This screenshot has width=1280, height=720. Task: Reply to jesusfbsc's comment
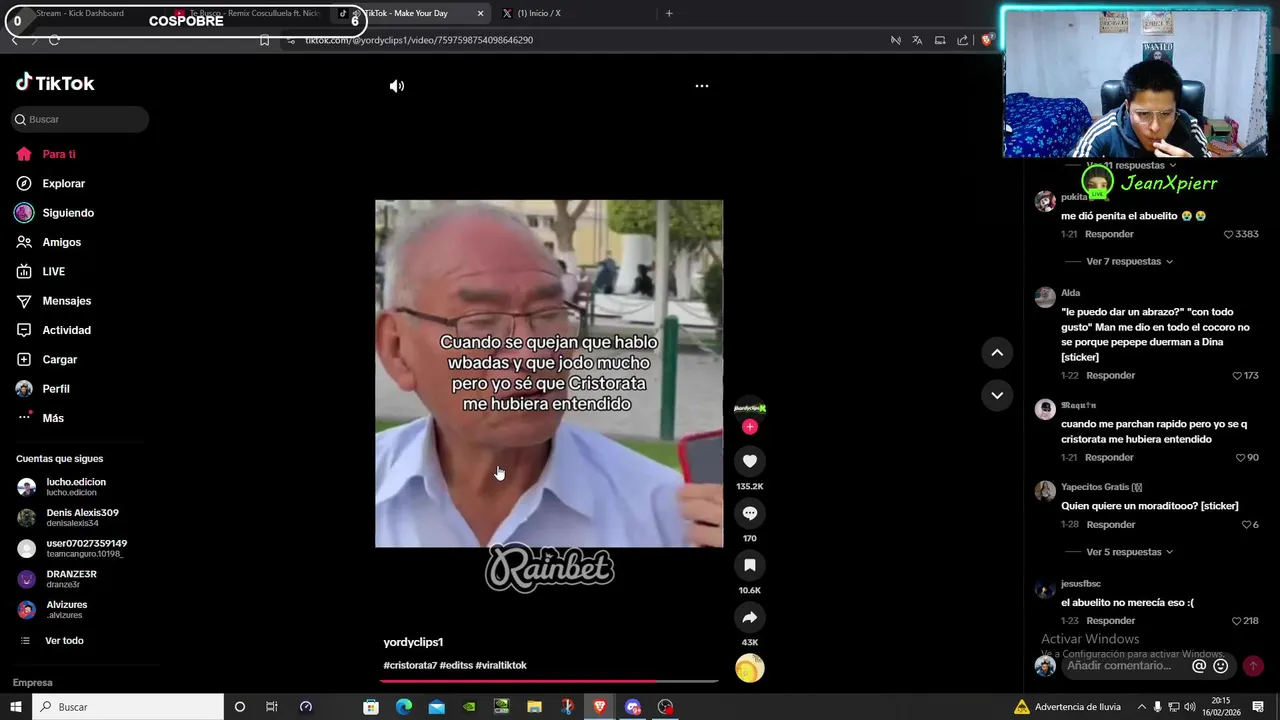[x=1110, y=621]
